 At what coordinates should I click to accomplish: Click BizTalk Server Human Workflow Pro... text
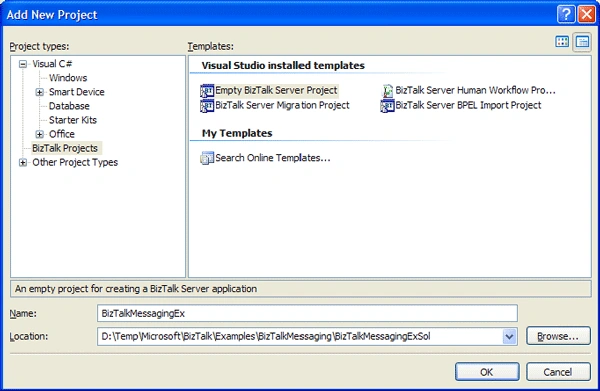point(475,91)
